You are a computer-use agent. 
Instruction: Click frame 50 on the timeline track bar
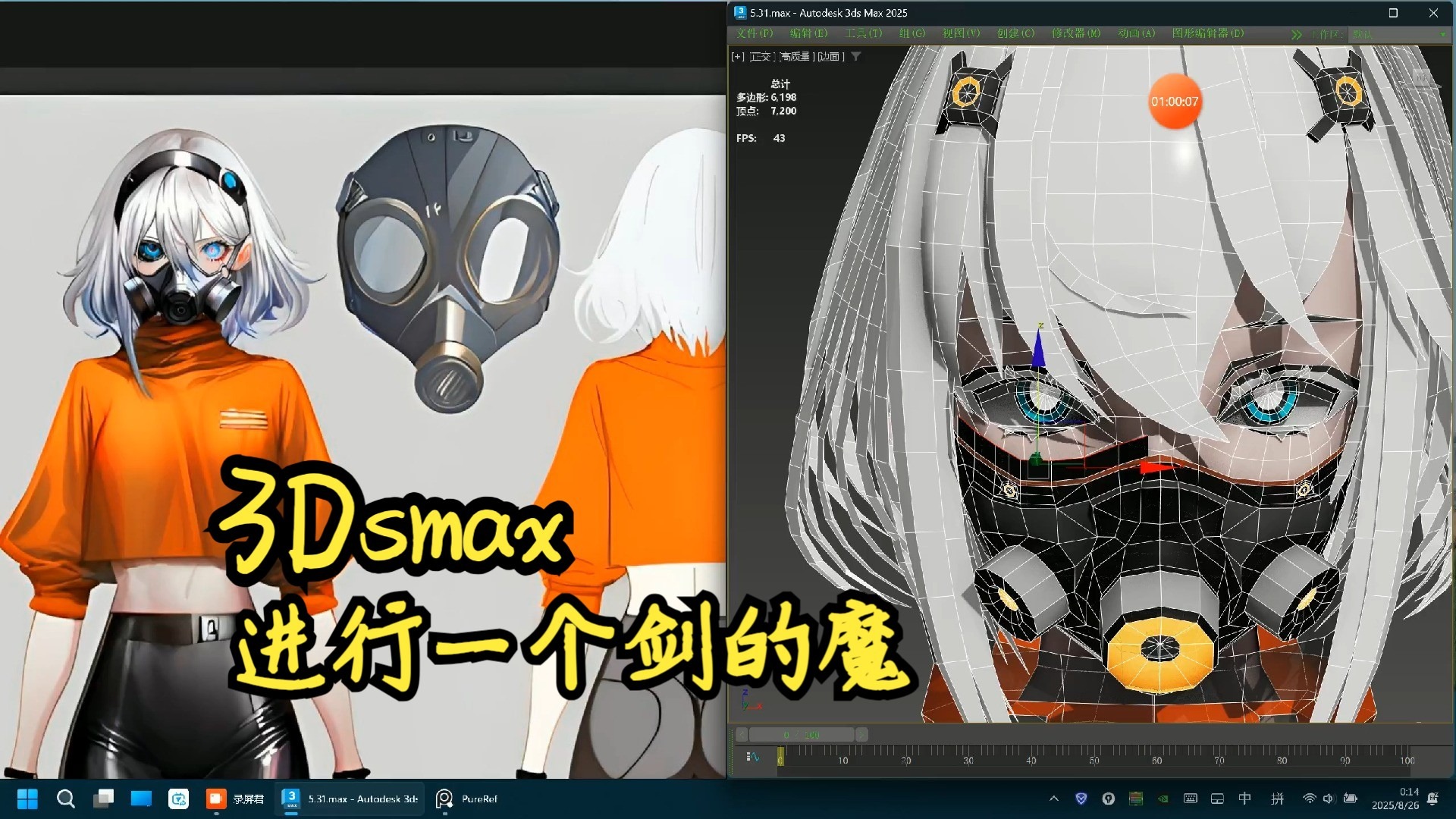click(x=1094, y=759)
